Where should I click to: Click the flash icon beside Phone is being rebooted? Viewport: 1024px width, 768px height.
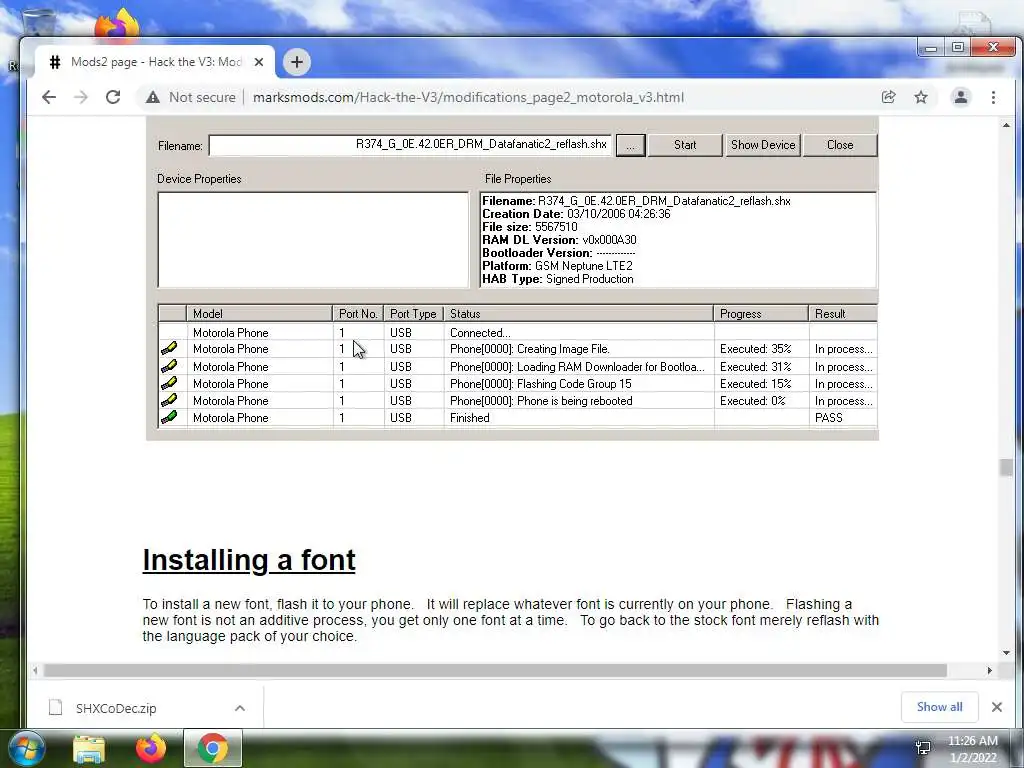[169, 400]
